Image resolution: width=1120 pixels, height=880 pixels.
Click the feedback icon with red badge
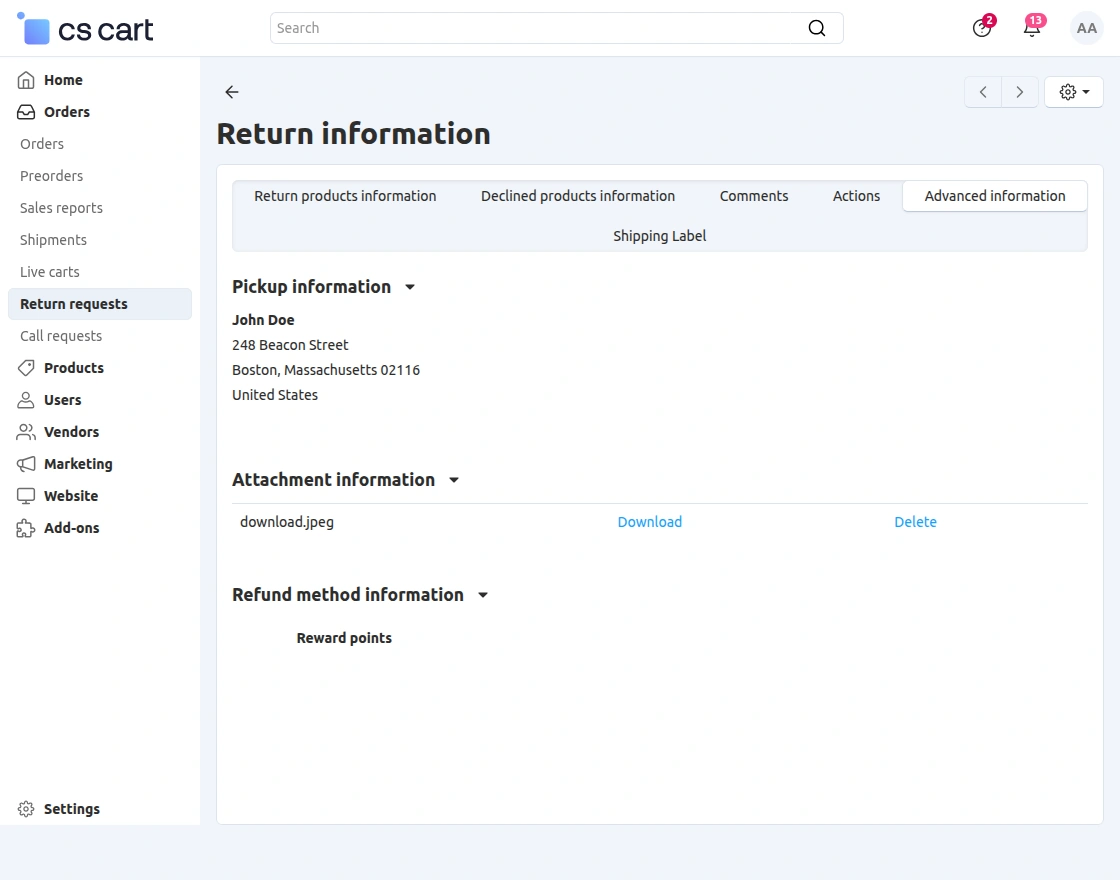pyautogui.click(x=981, y=28)
